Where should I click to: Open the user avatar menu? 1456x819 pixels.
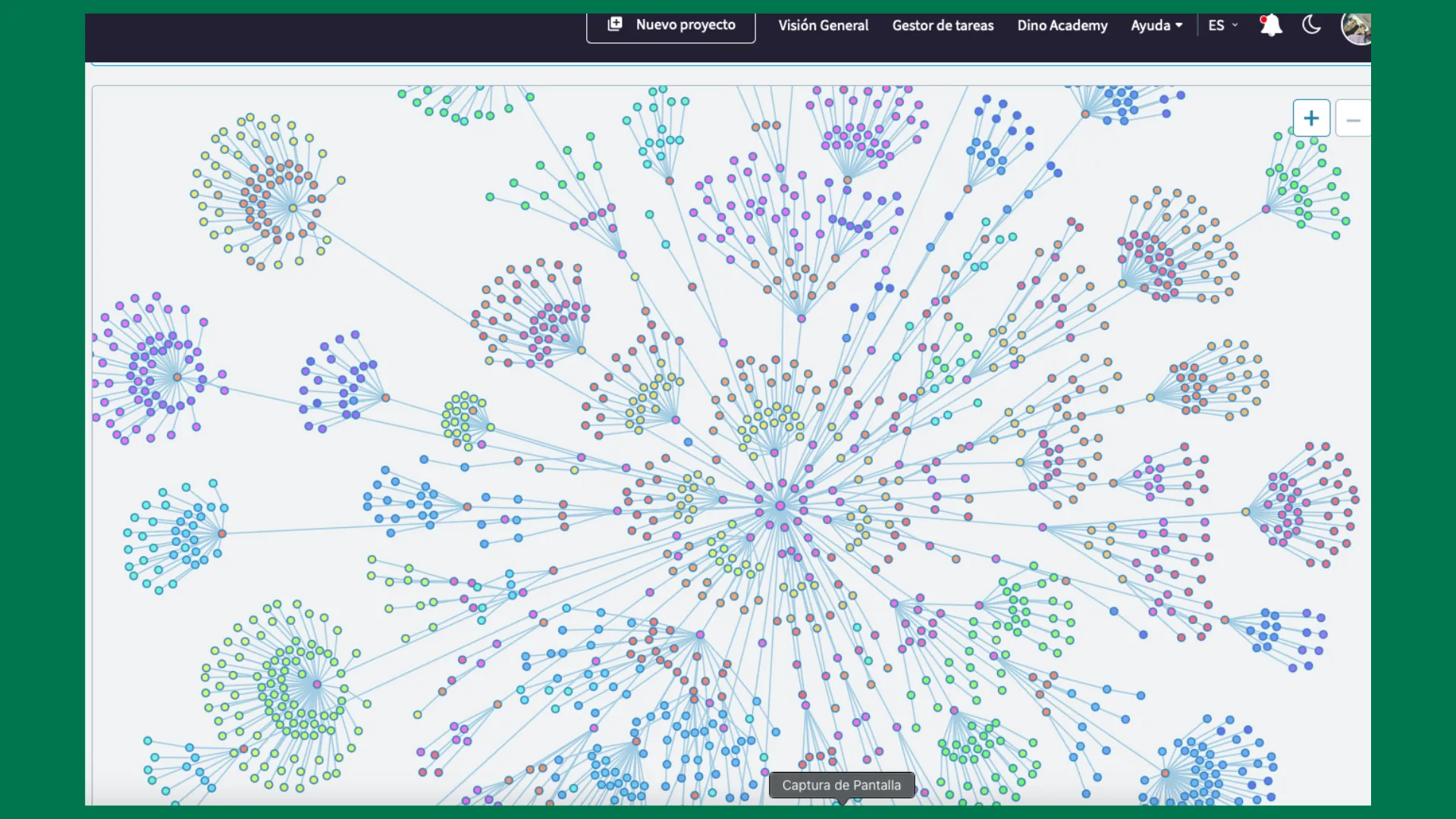[1356, 28]
